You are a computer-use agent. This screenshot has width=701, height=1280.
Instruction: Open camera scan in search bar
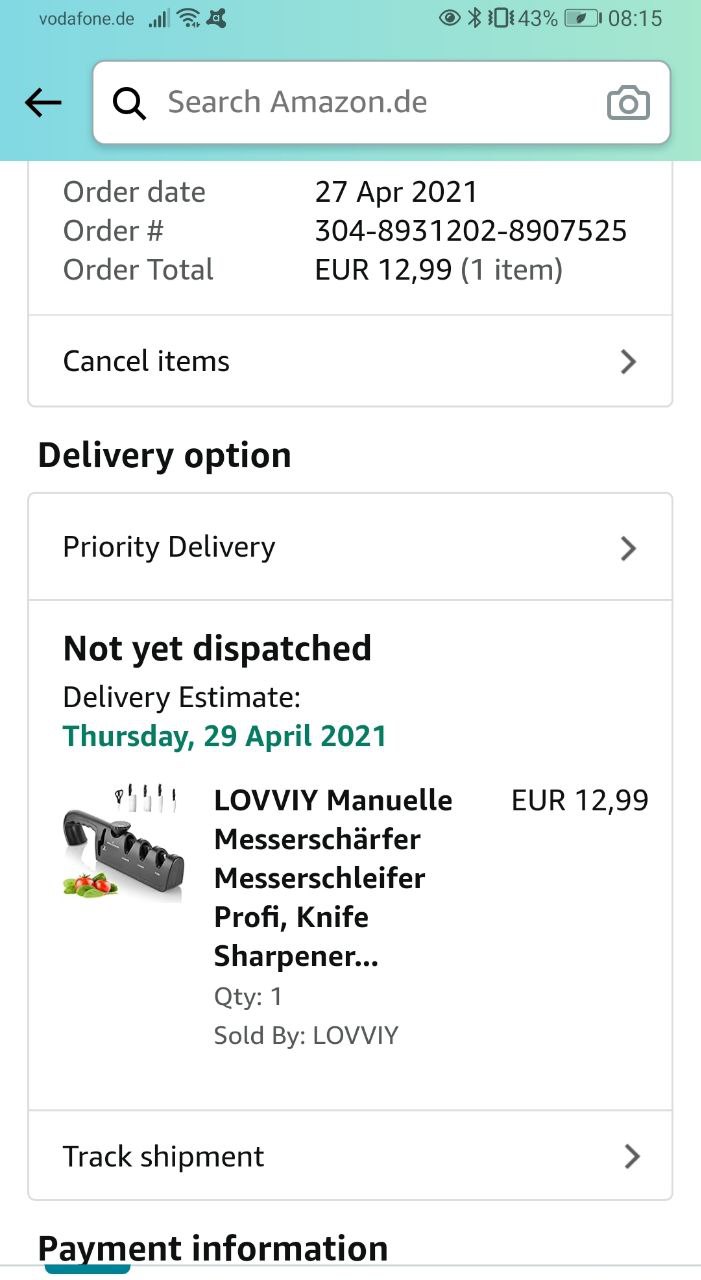(x=628, y=103)
